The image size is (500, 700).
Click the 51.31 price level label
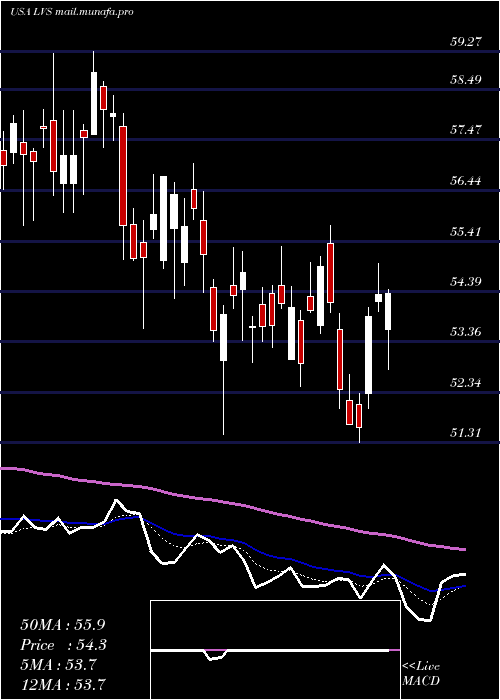click(465, 433)
